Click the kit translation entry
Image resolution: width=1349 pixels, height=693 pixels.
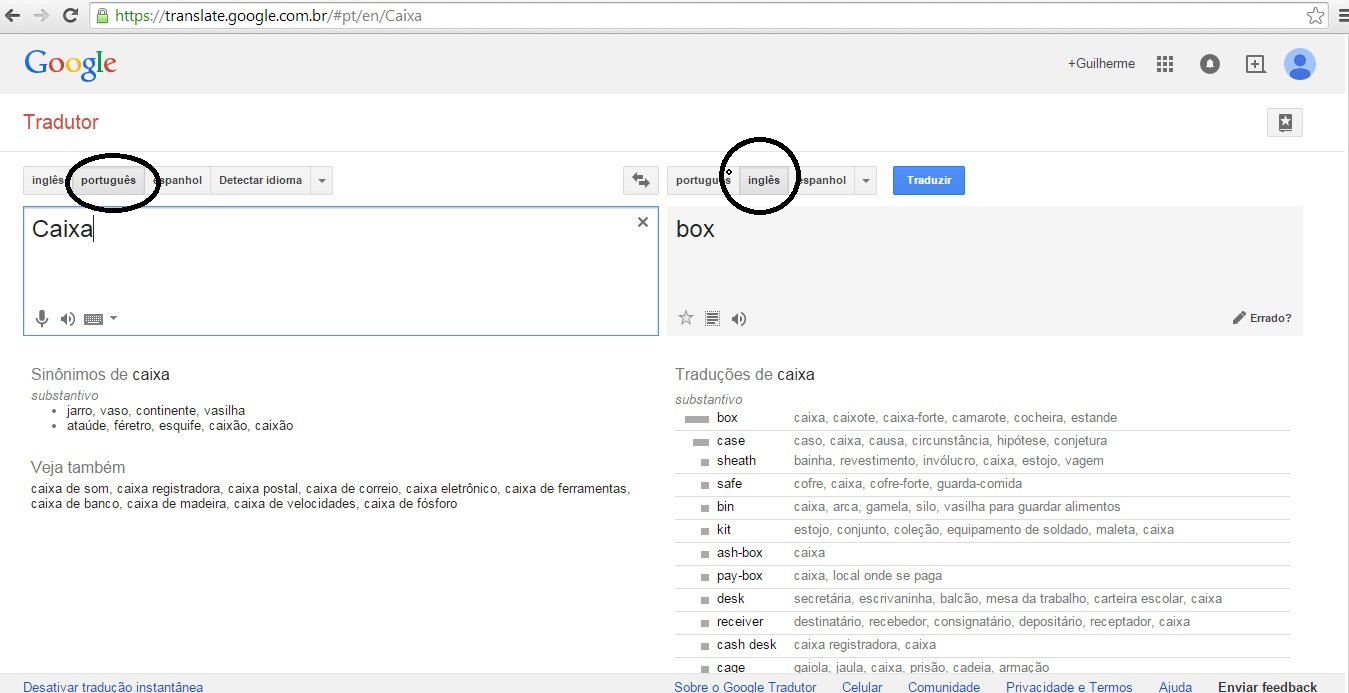pyautogui.click(x=724, y=530)
